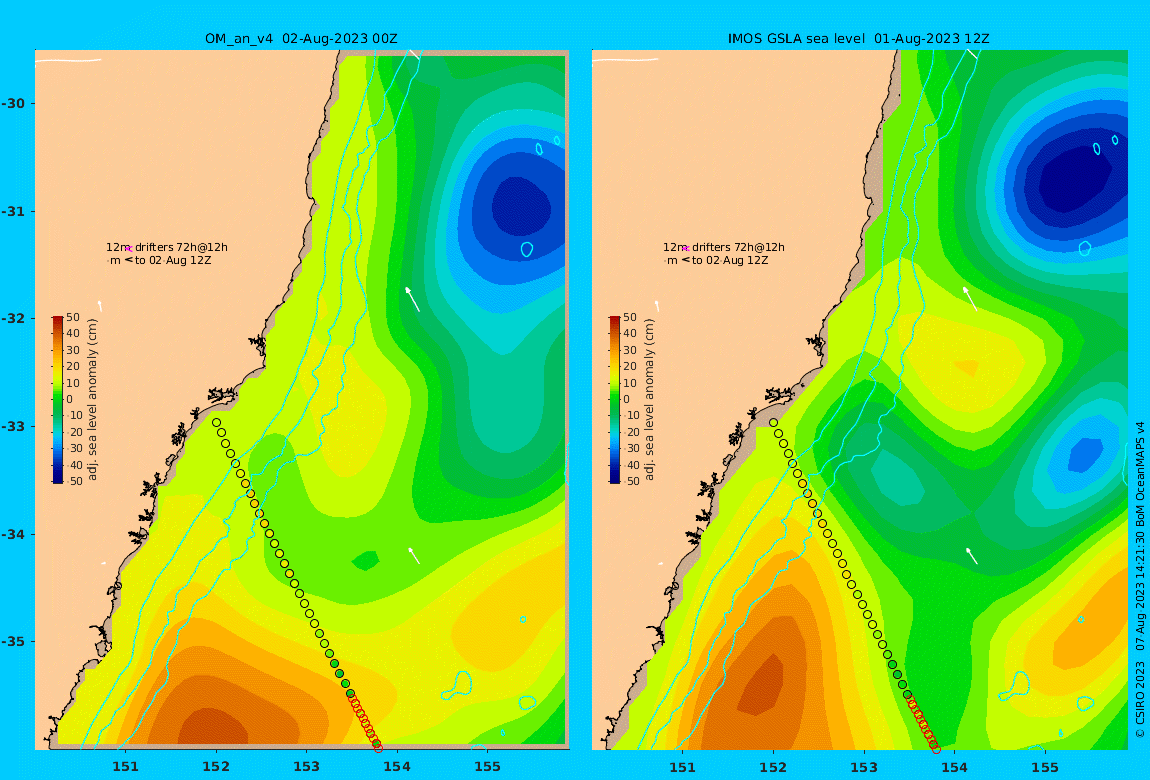The height and width of the screenshot is (780, 1150).
Task: Click longitude label 153 under the left map
Action: [307, 767]
